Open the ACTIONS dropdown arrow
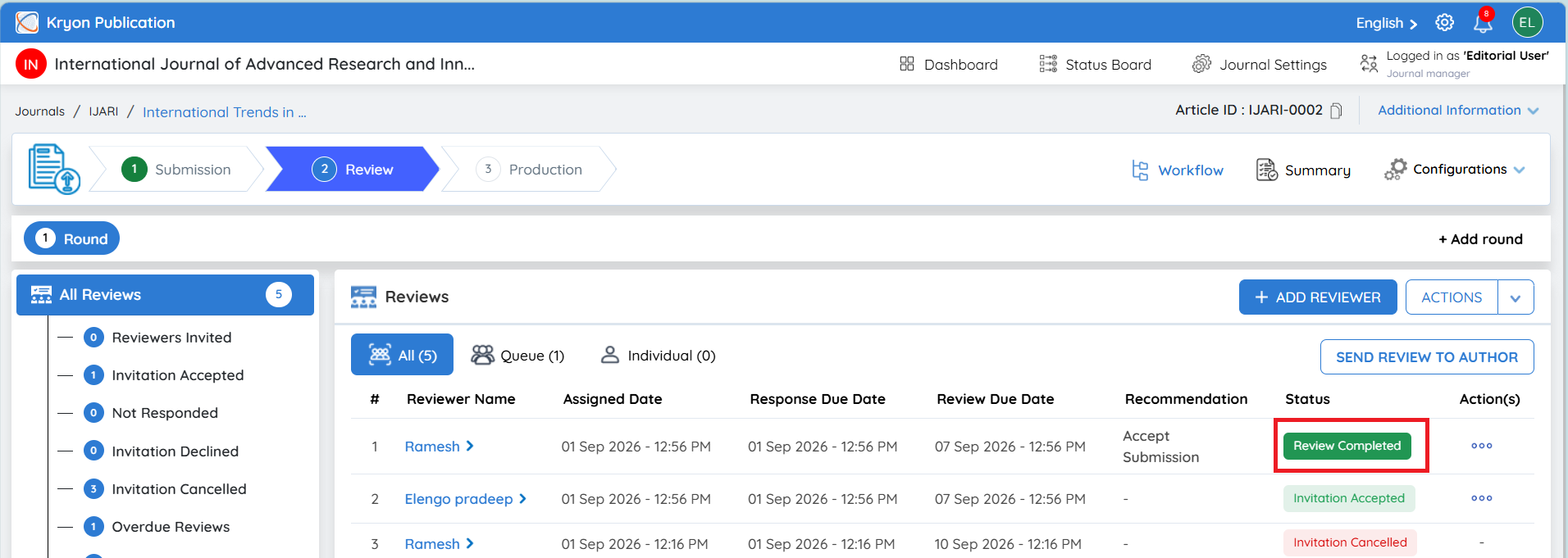This screenshot has height=558, width=1568. (1516, 297)
